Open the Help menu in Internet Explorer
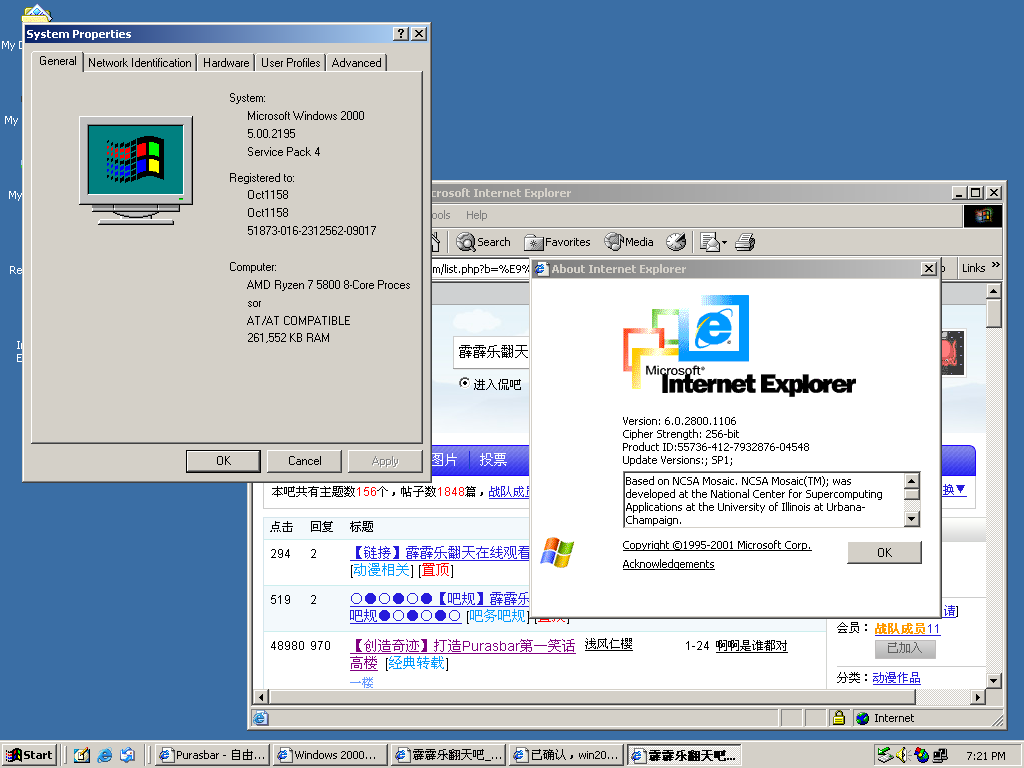This screenshot has height=768, width=1024. click(x=476, y=215)
